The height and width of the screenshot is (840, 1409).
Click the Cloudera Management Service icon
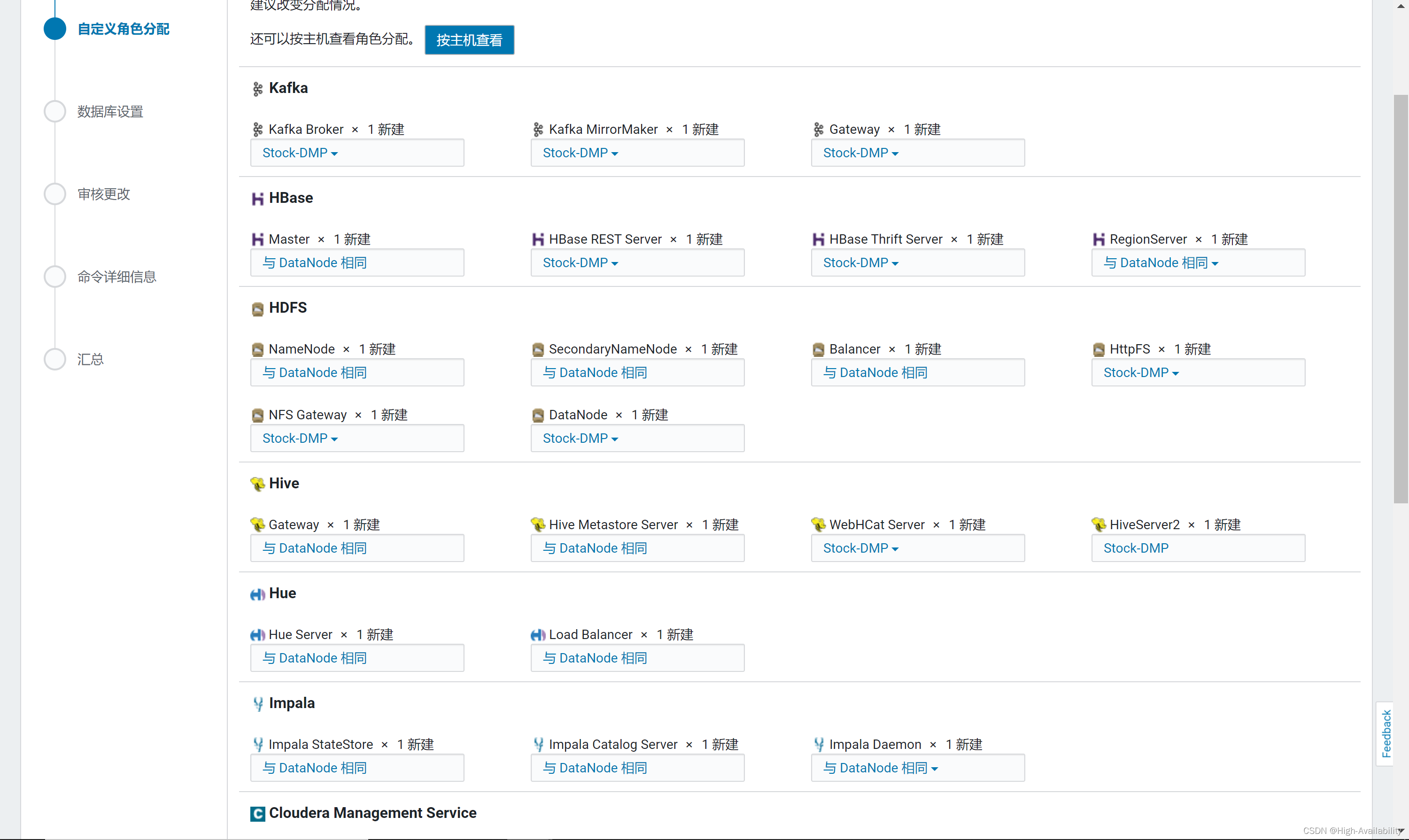point(257,813)
